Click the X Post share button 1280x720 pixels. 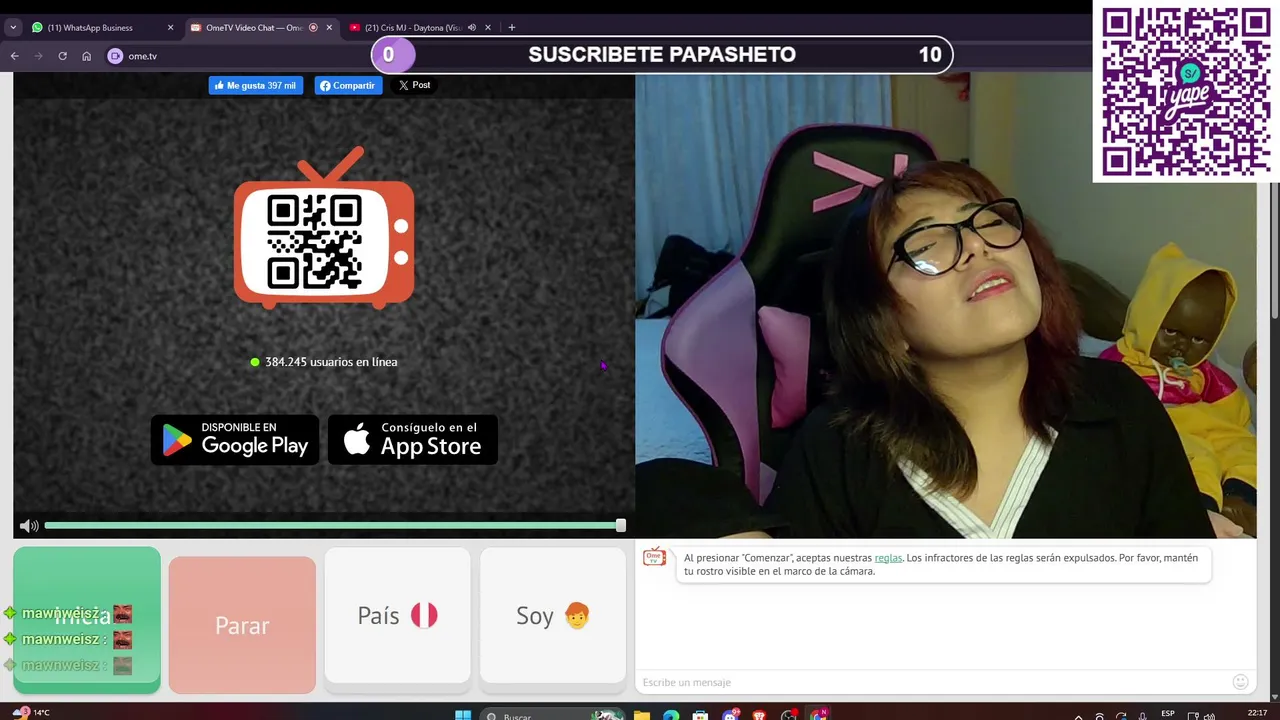414,85
